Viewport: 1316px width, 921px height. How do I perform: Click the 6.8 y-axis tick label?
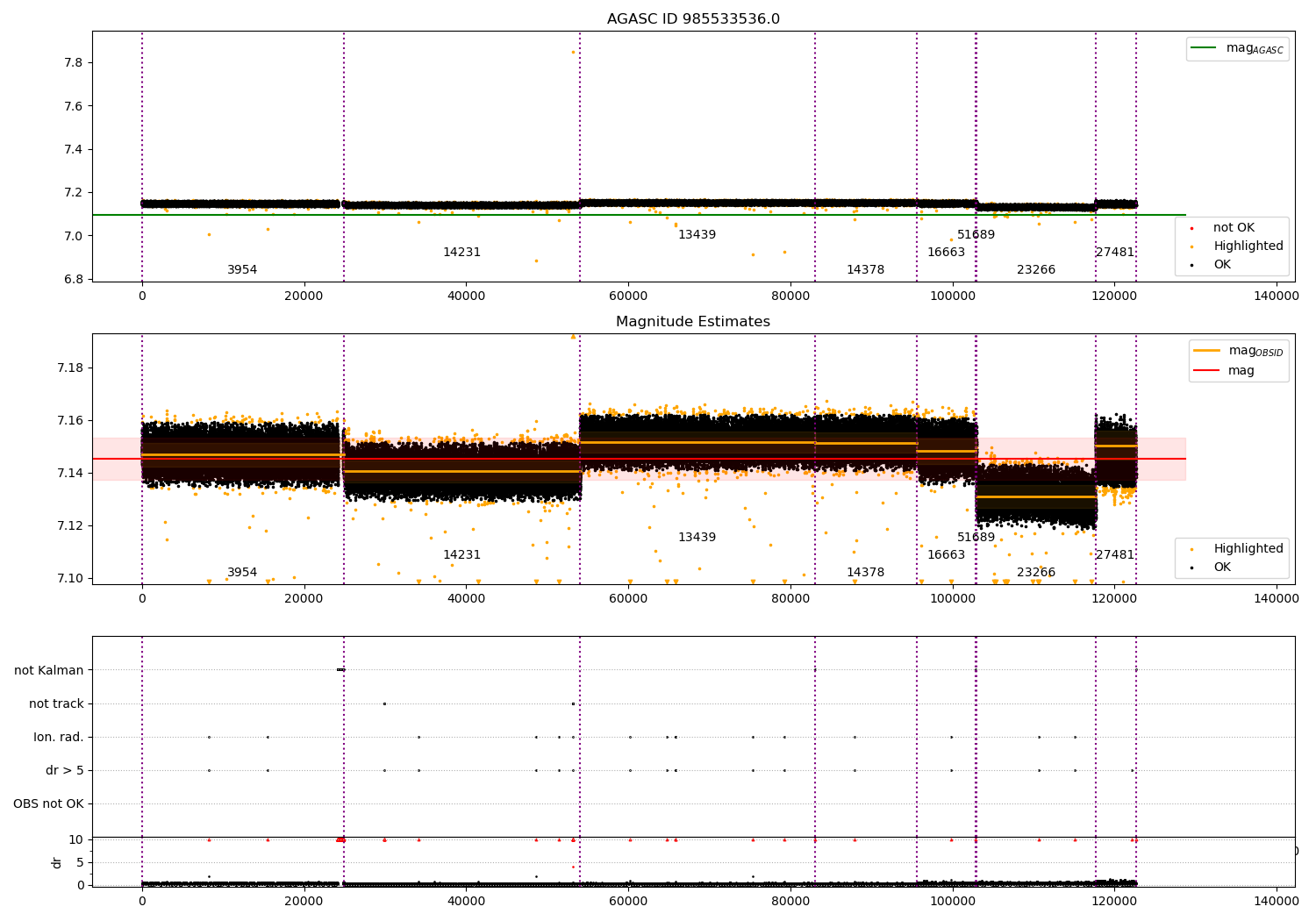74,279
